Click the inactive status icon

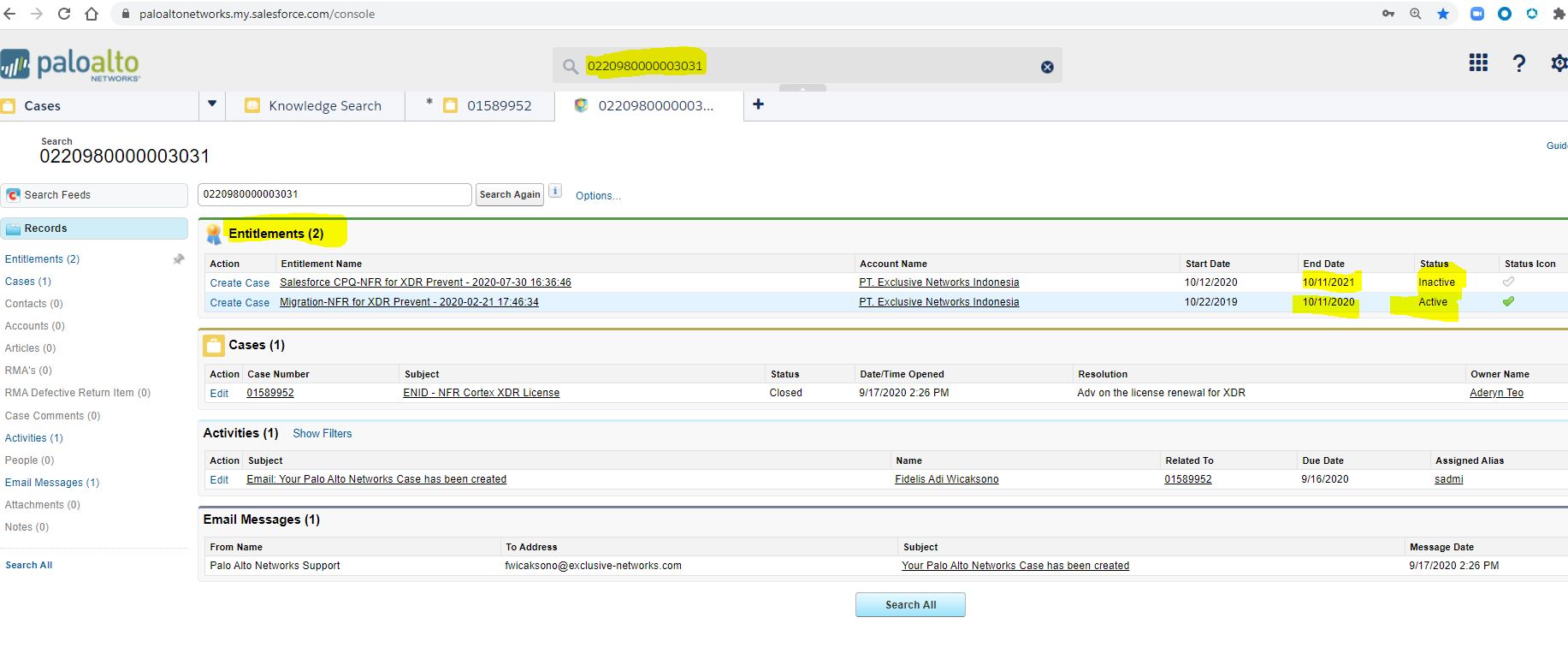click(x=1508, y=282)
